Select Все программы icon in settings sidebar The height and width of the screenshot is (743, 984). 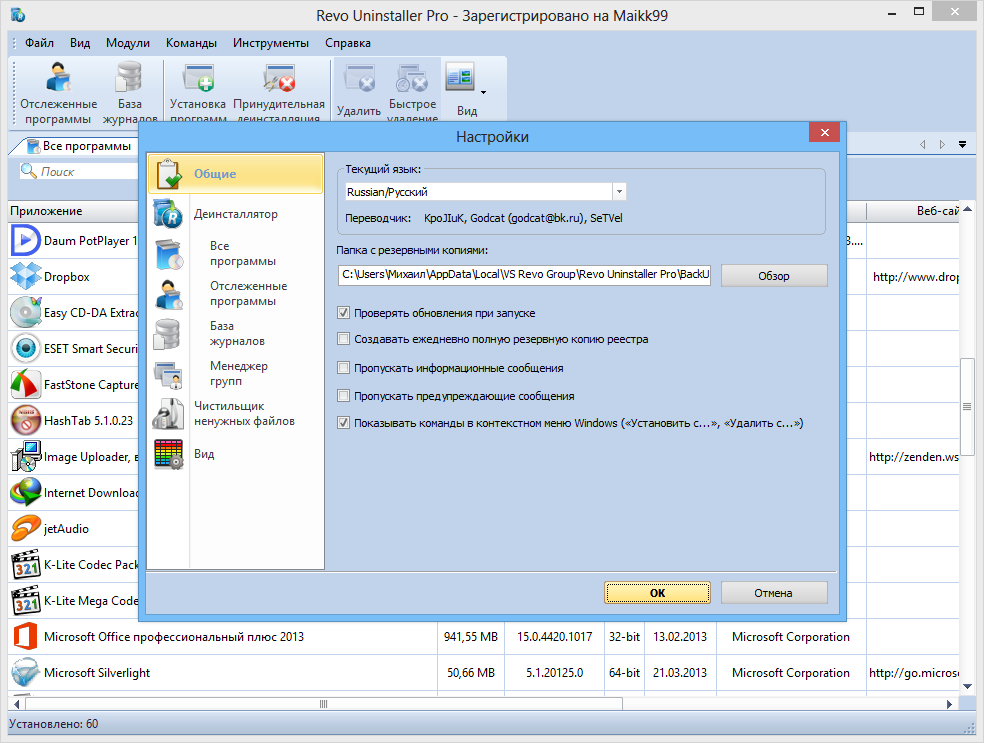169,254
